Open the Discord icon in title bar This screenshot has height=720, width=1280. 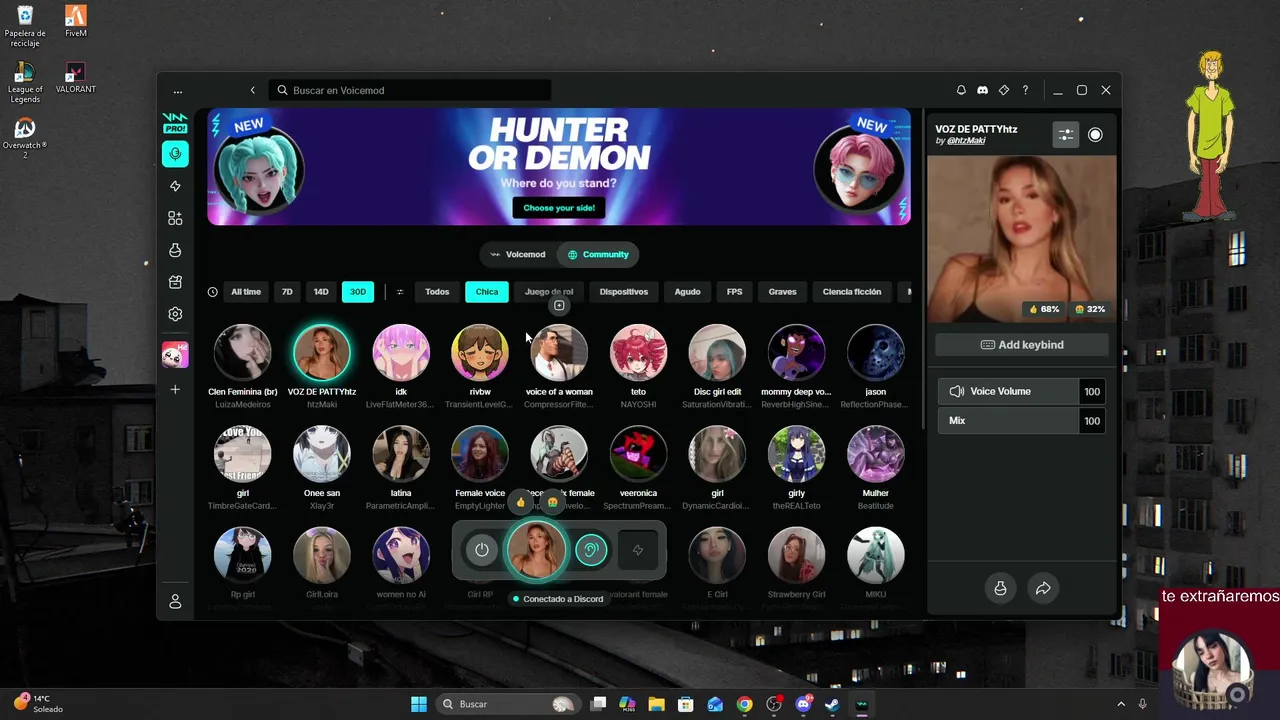tap(982, 90)
